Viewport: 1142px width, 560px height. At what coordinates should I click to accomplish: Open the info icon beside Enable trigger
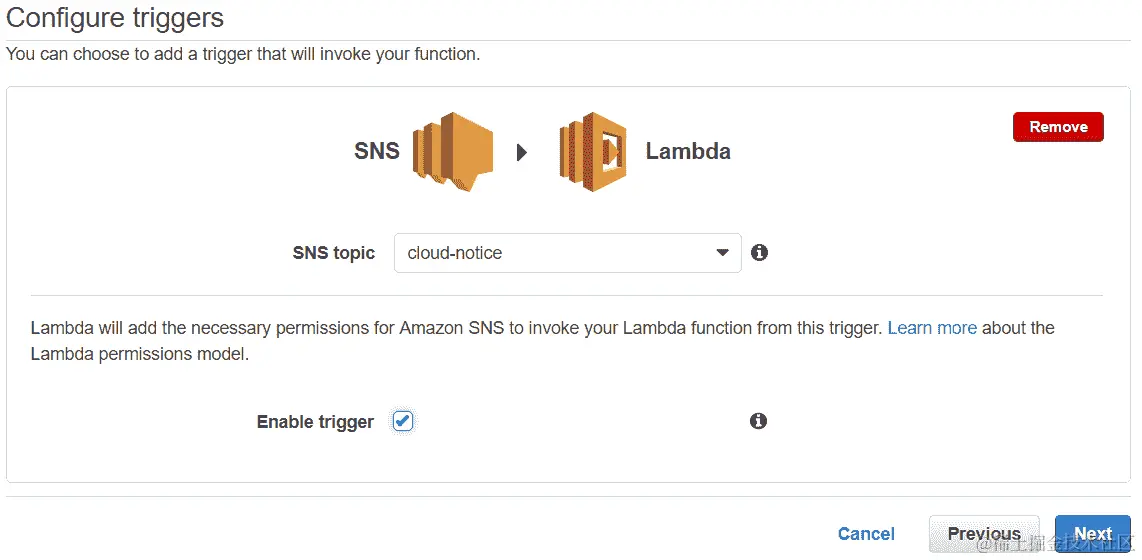click(758, 421)
